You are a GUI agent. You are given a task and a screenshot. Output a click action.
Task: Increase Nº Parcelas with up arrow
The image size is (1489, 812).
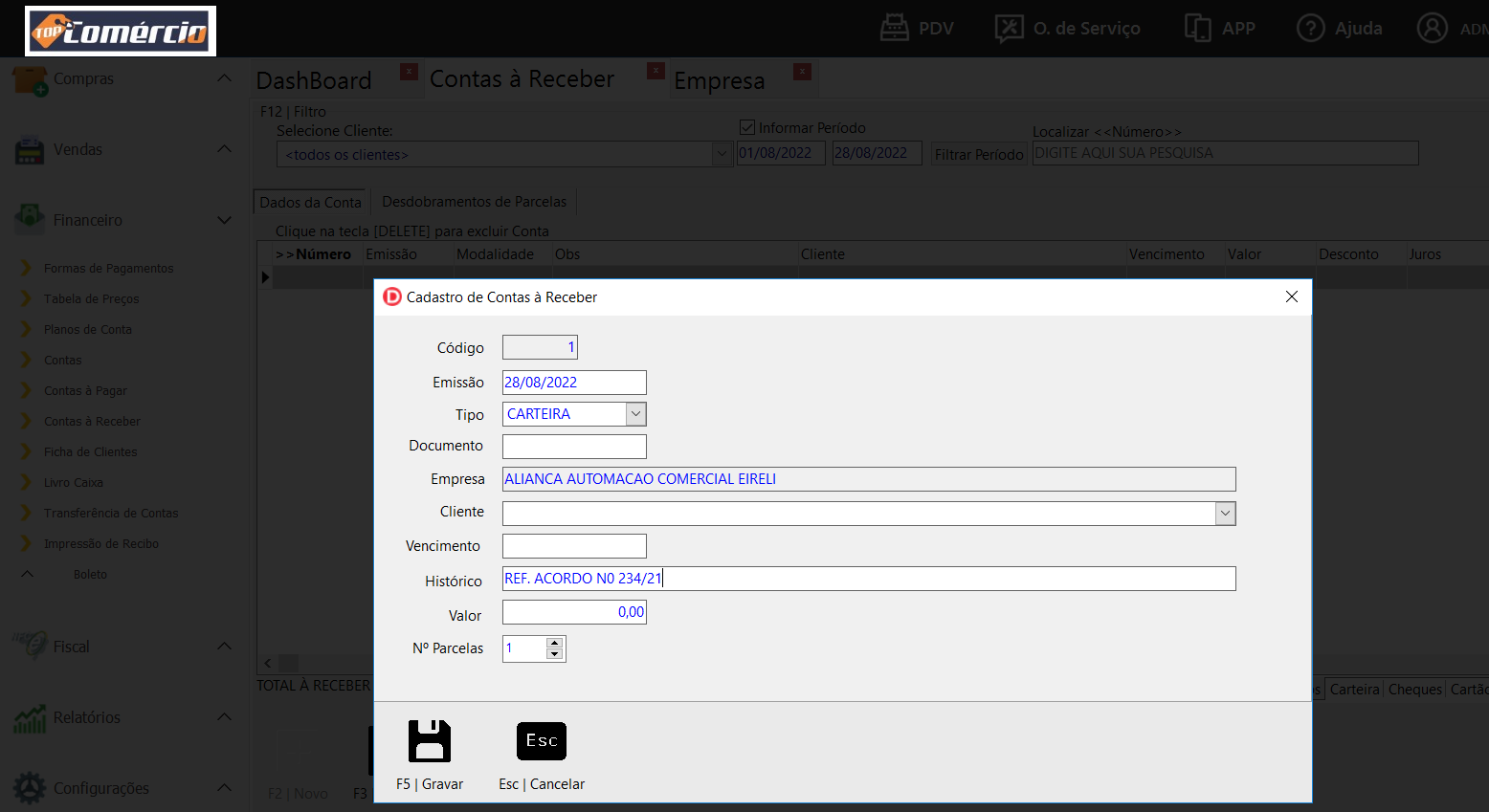click(554, 643)
